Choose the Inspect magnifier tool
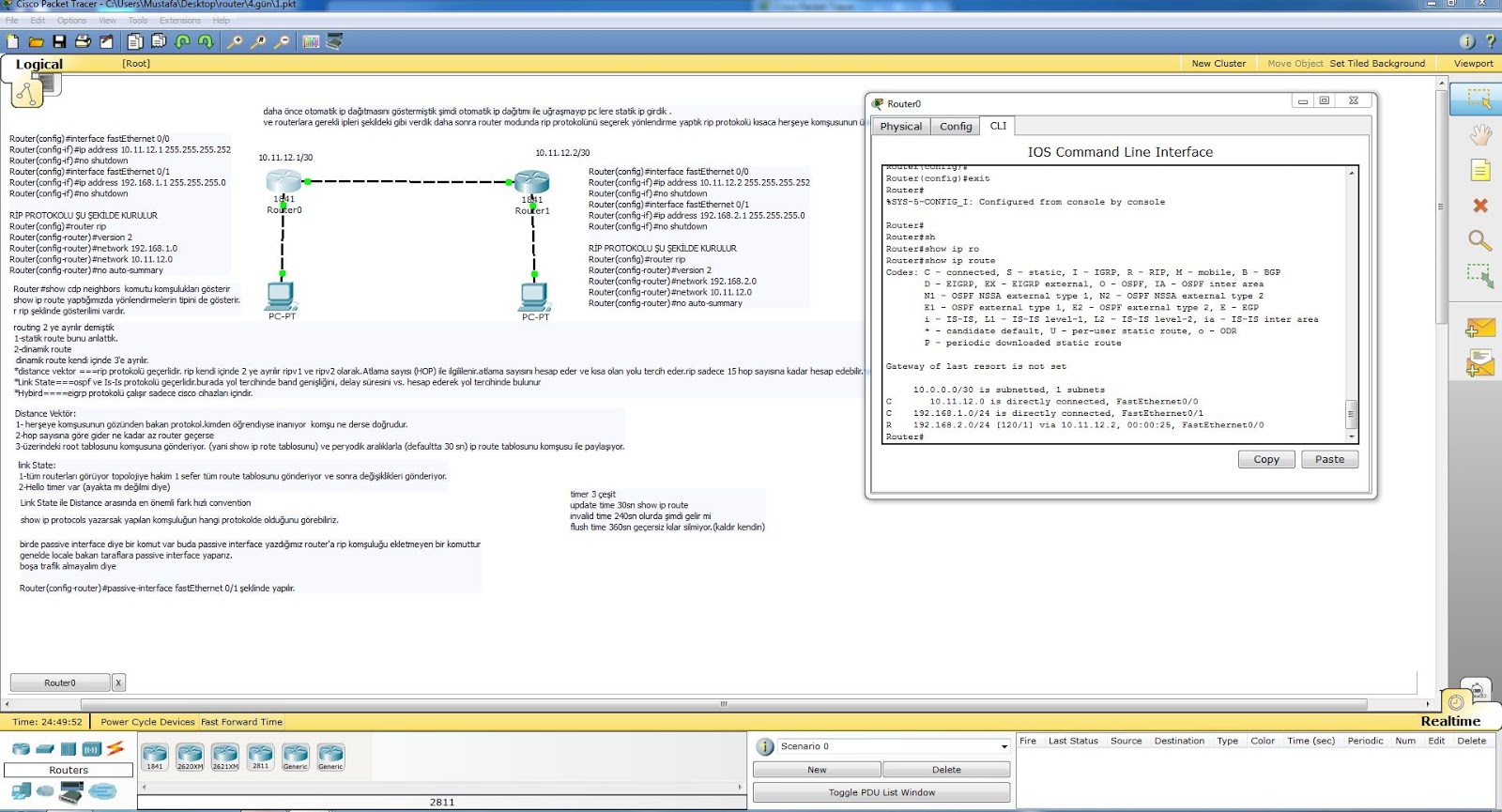The image size is (1502, 812). coord(1479,240)
